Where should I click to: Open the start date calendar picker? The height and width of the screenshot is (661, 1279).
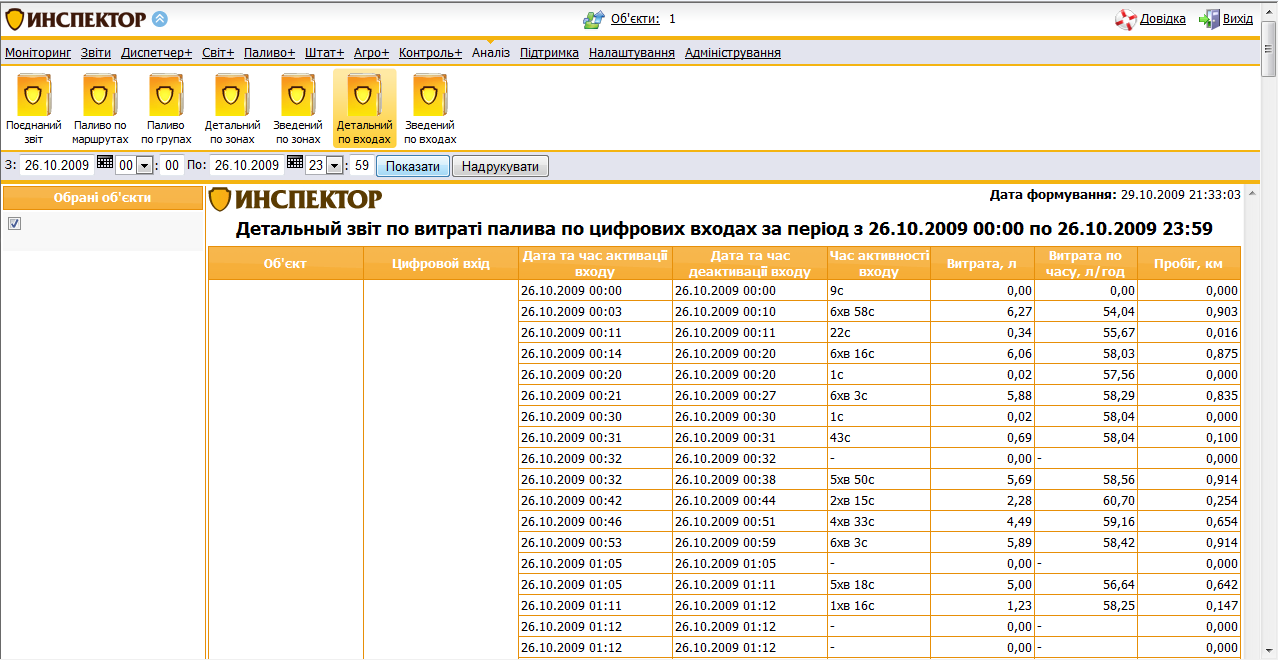pyautogui.click(x=104, y=163)
